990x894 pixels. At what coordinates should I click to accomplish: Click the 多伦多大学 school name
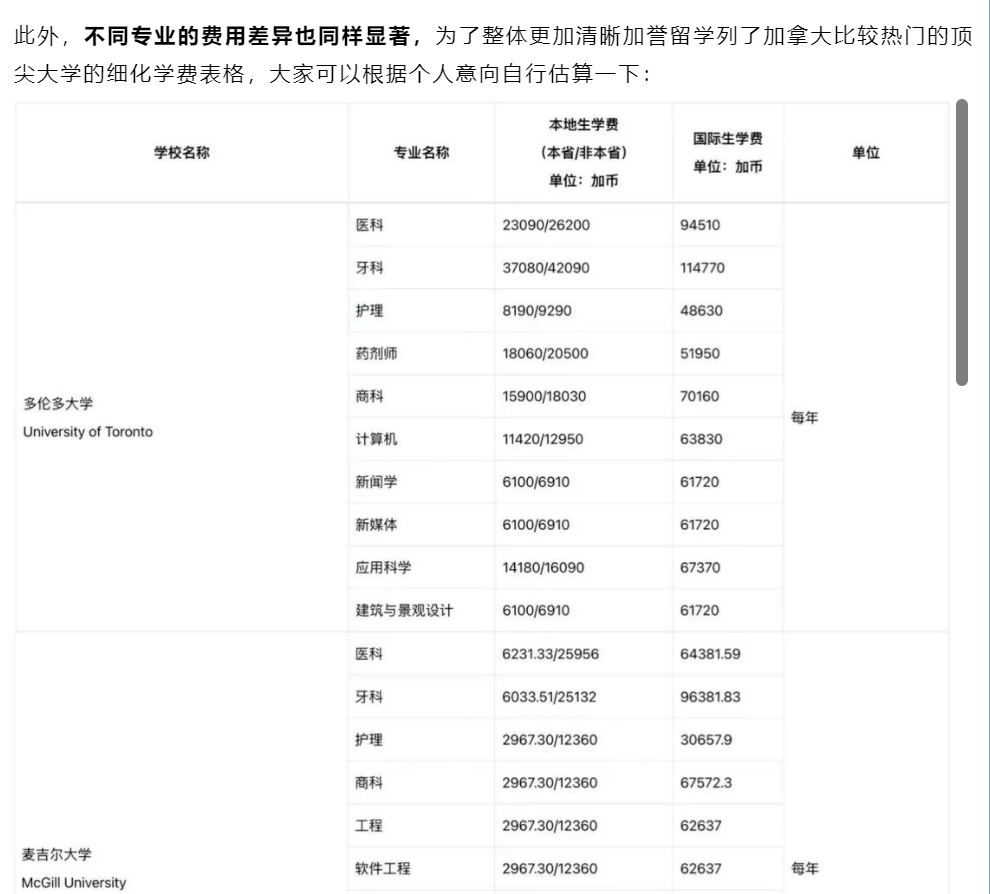pyautogui.click(x=58, y=403)
